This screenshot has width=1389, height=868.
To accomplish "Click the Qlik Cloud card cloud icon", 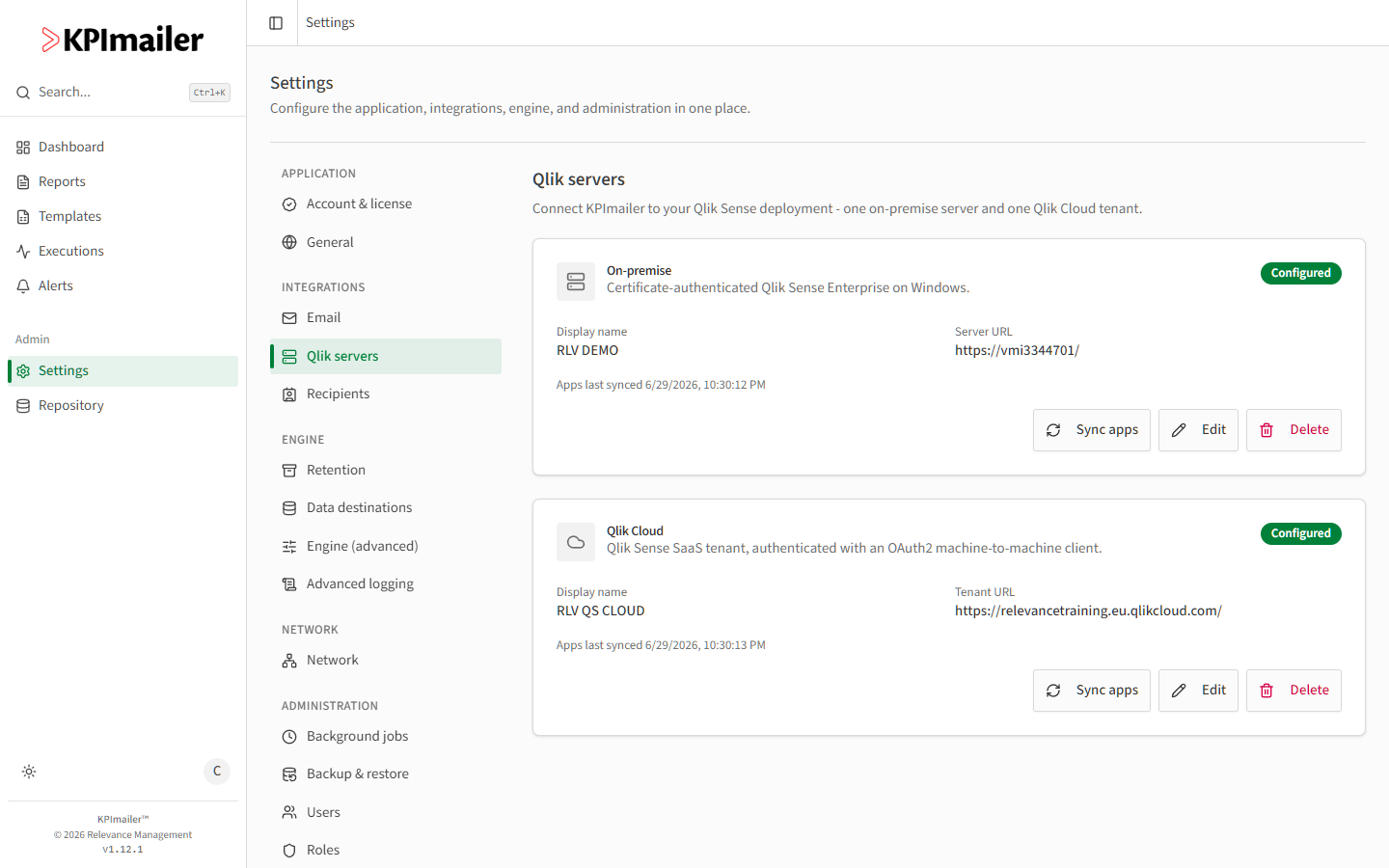I will tap(576, 542).
